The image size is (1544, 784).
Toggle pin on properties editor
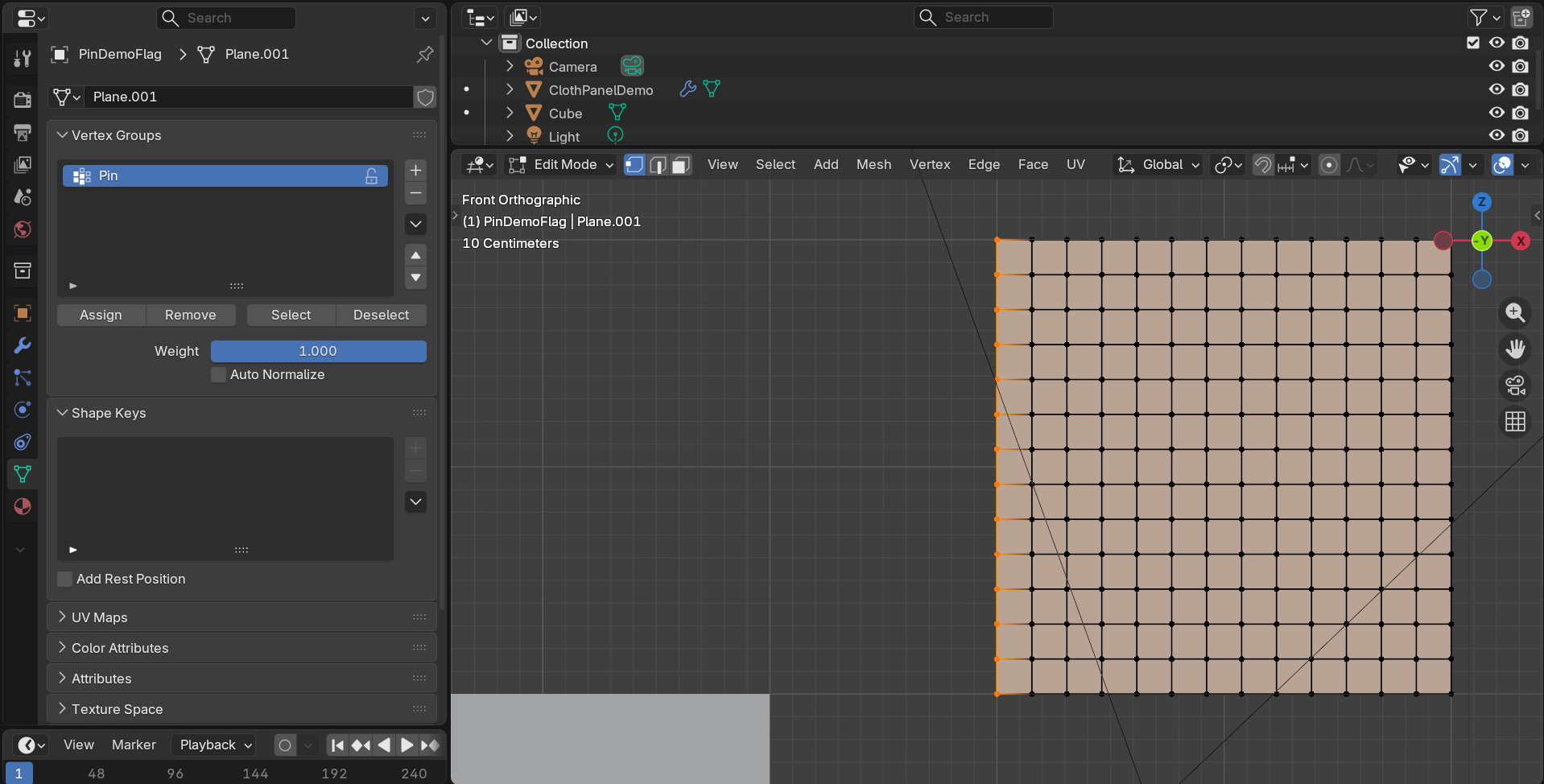point(425,54)
